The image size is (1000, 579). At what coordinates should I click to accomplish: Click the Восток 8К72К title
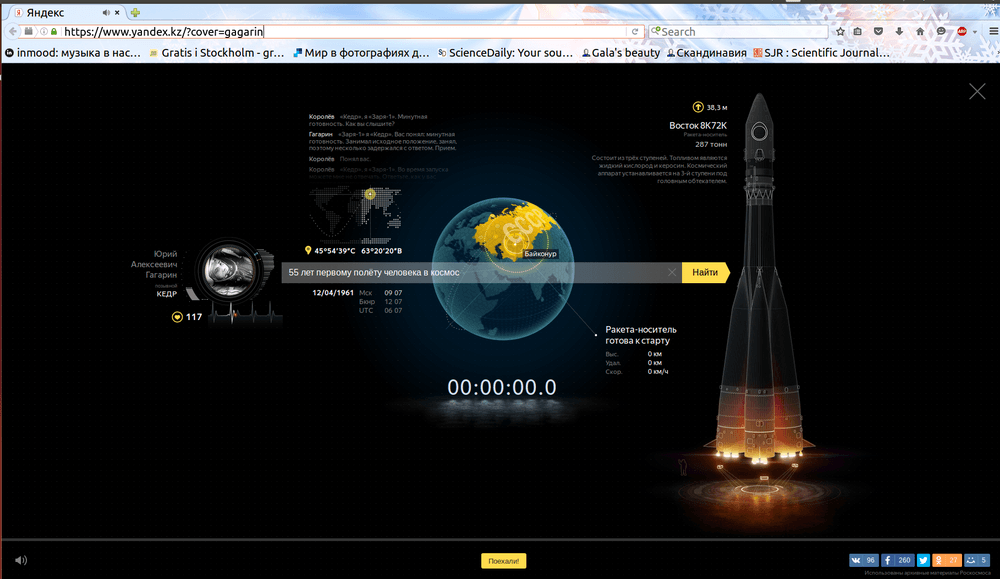(x=698, y=126)
